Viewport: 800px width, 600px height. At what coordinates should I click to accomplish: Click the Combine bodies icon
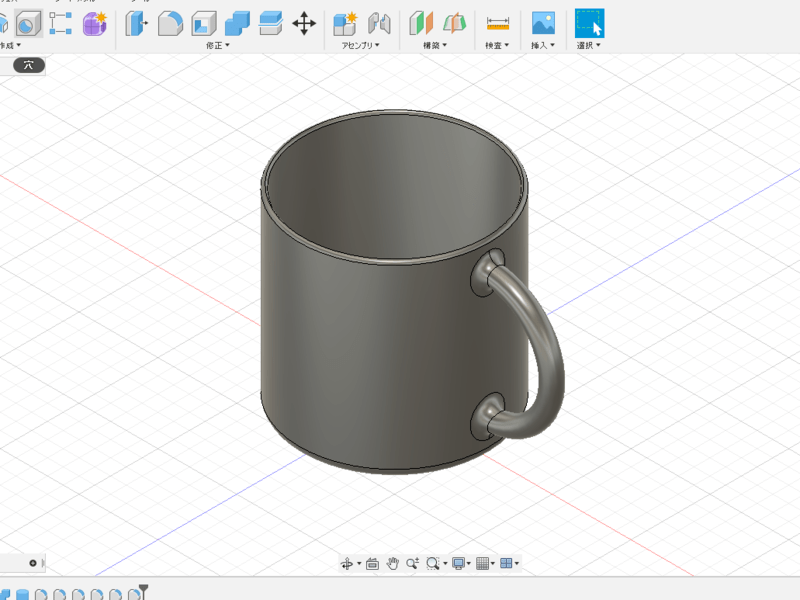tap(237, 22)
